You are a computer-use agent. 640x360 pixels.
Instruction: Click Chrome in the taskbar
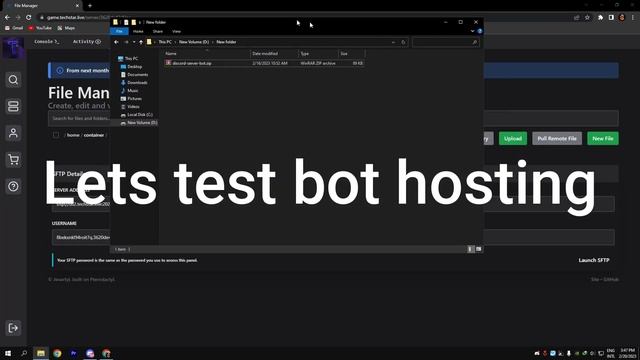coord(57,353)
